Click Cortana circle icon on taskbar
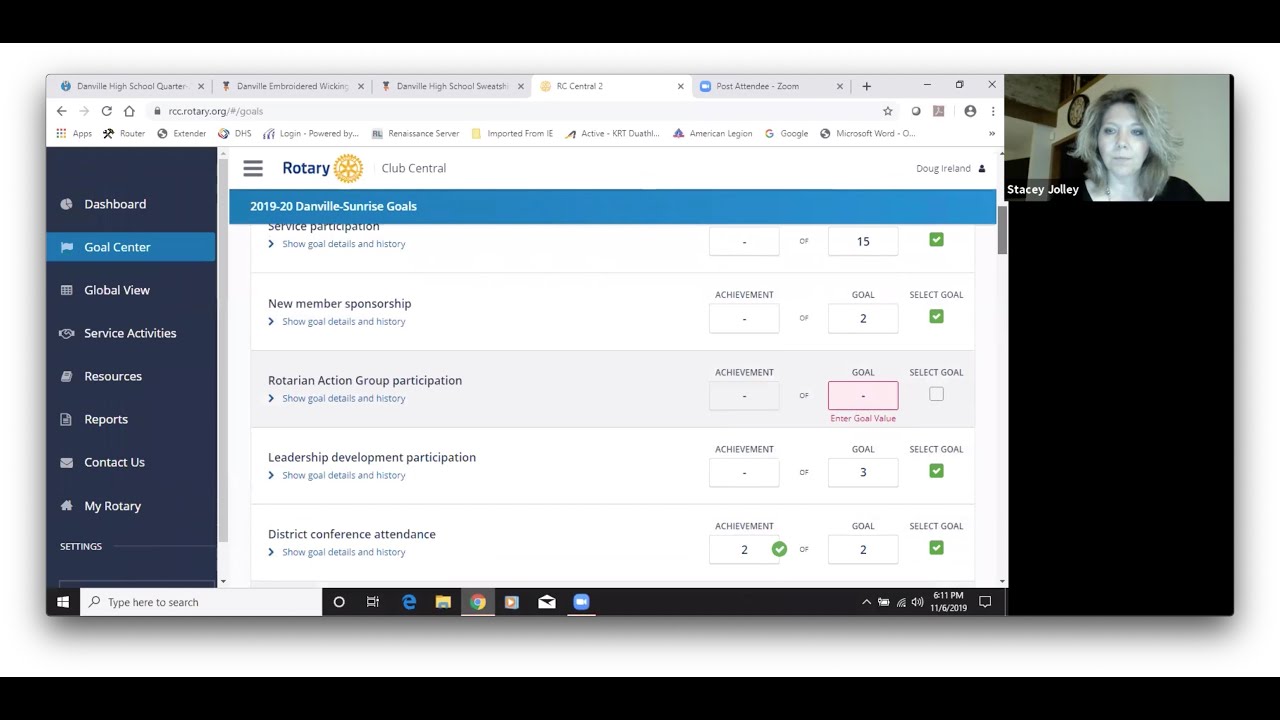The width and height of the screenshot is (1280, 720). tap(339, 602)
